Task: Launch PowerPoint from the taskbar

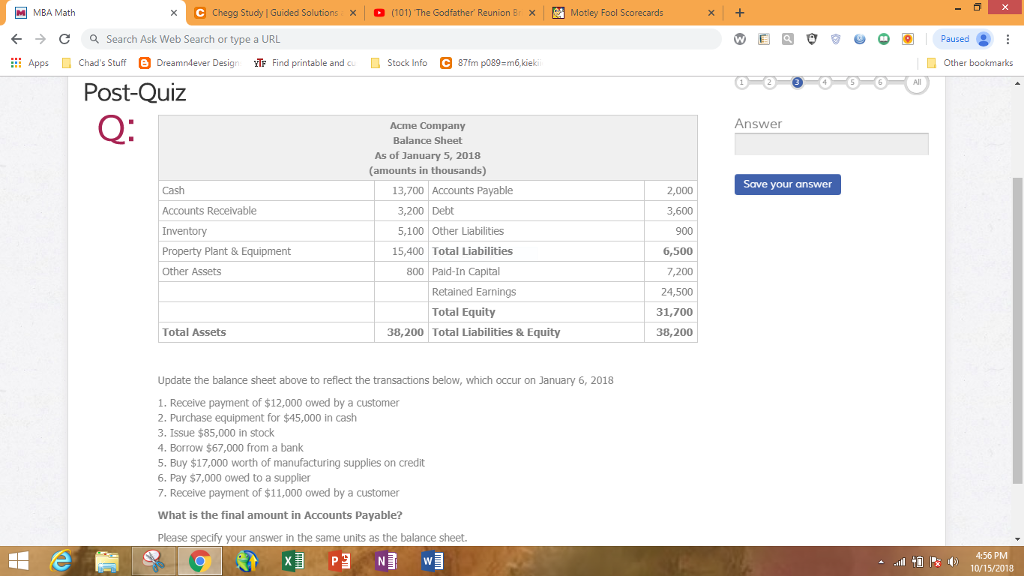Action: (338, 560)
